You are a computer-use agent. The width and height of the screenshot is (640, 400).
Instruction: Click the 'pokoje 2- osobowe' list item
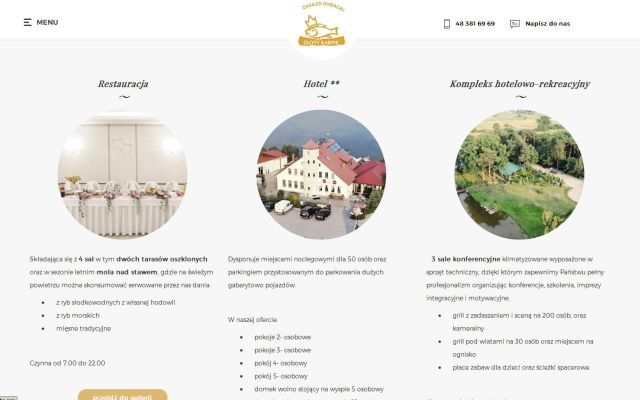tap(282, 337)
